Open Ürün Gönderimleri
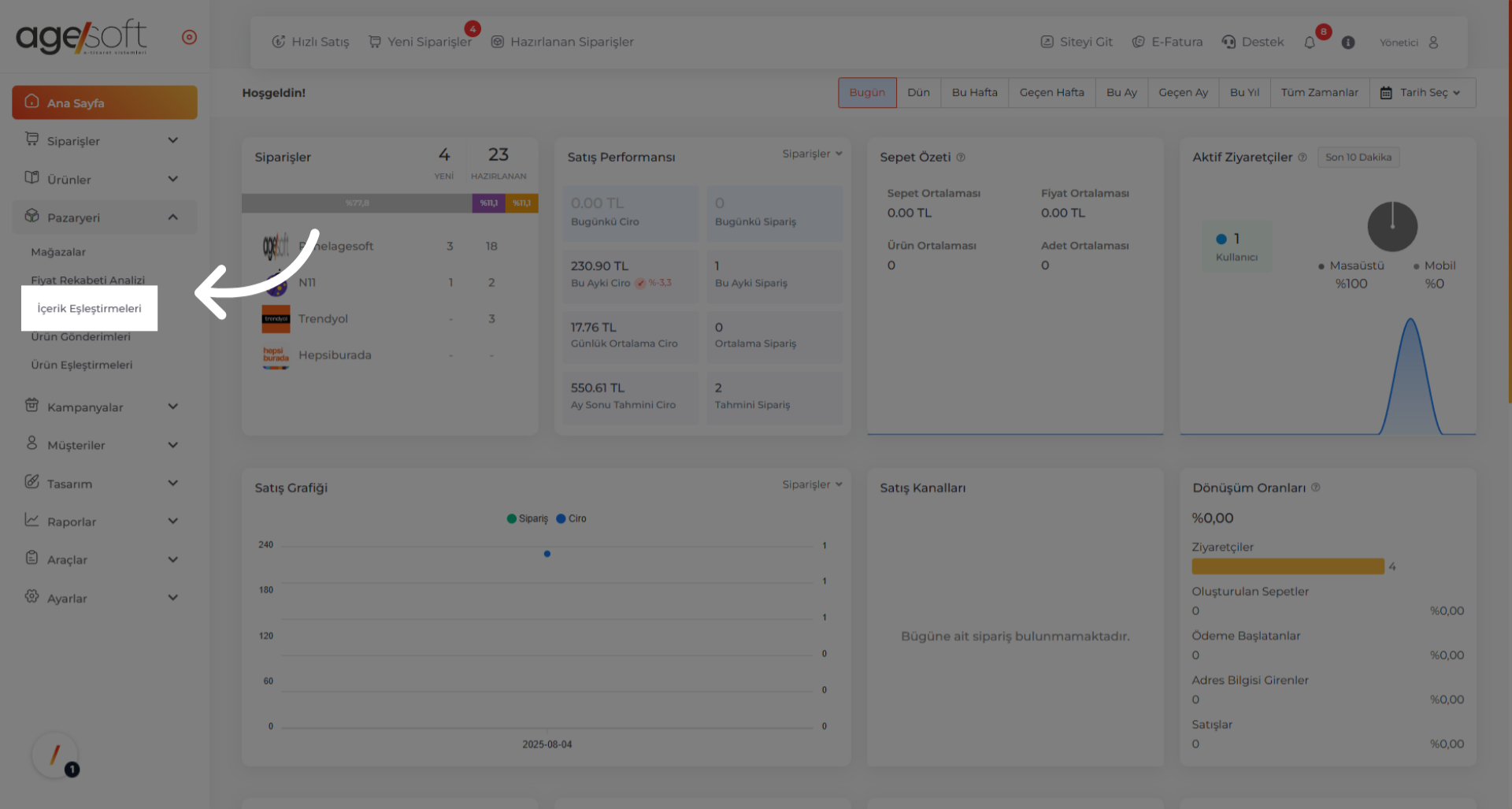The width and height of the screenshot is (1512, 809). click(x=81, y=336)
